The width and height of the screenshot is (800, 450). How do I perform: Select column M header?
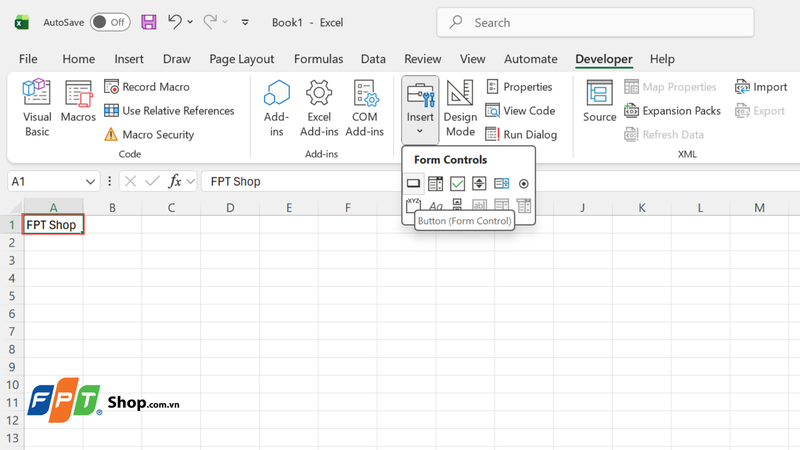759,207
